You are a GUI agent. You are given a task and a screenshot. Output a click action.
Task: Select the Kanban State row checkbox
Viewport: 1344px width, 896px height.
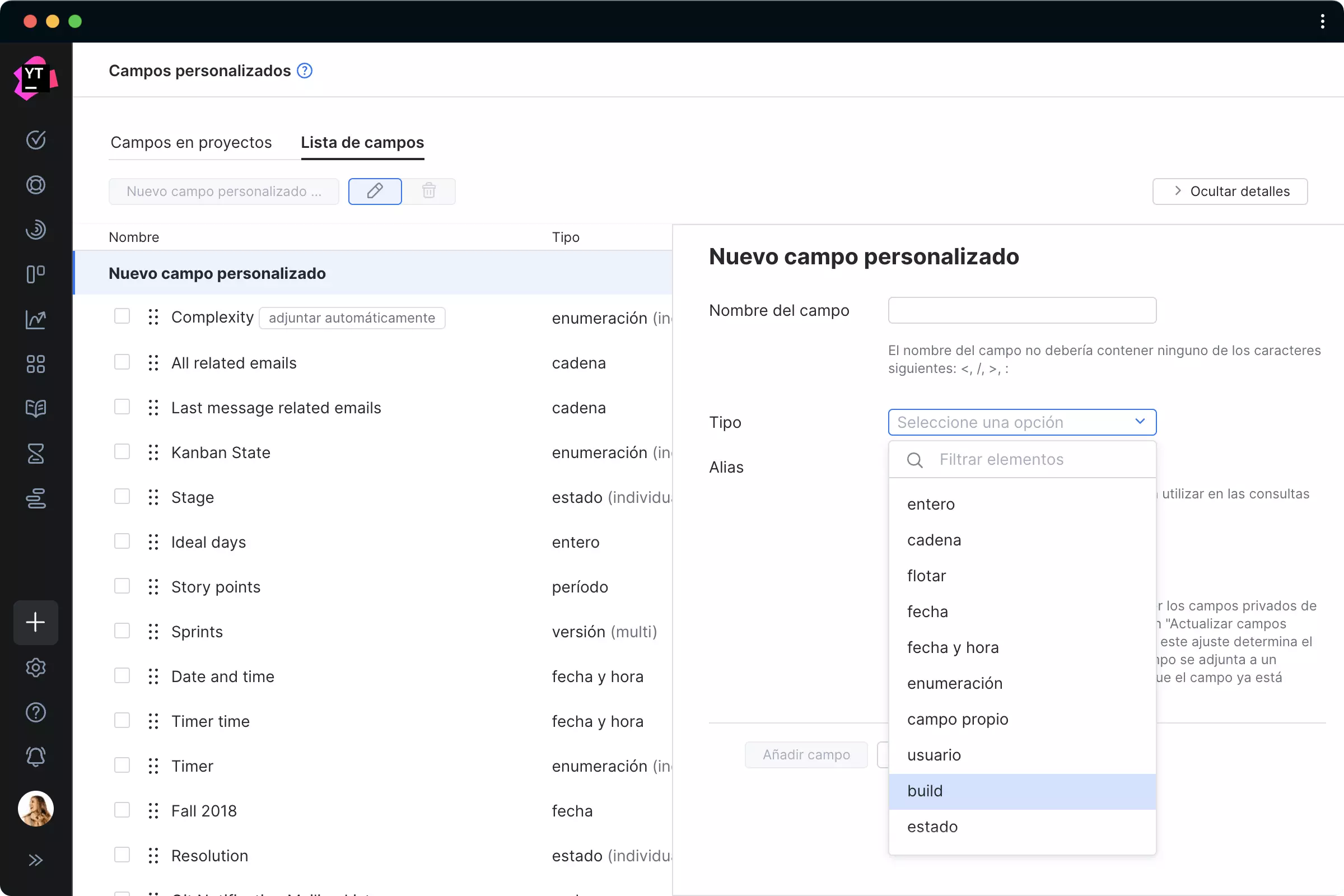coord(122,452)
